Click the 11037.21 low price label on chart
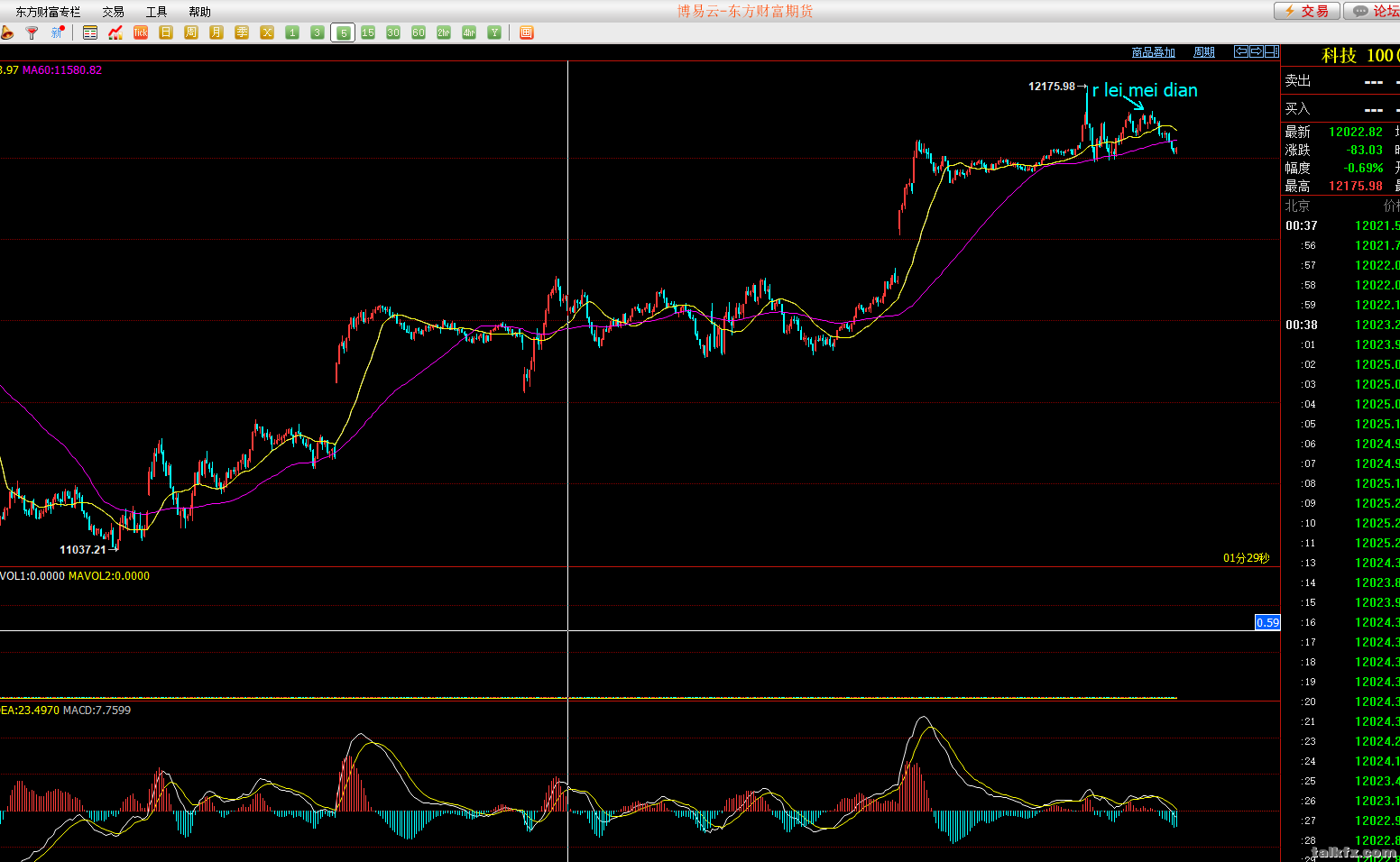Image resolution: width=1400 pixels, height=862 pixels. (83, 550)
